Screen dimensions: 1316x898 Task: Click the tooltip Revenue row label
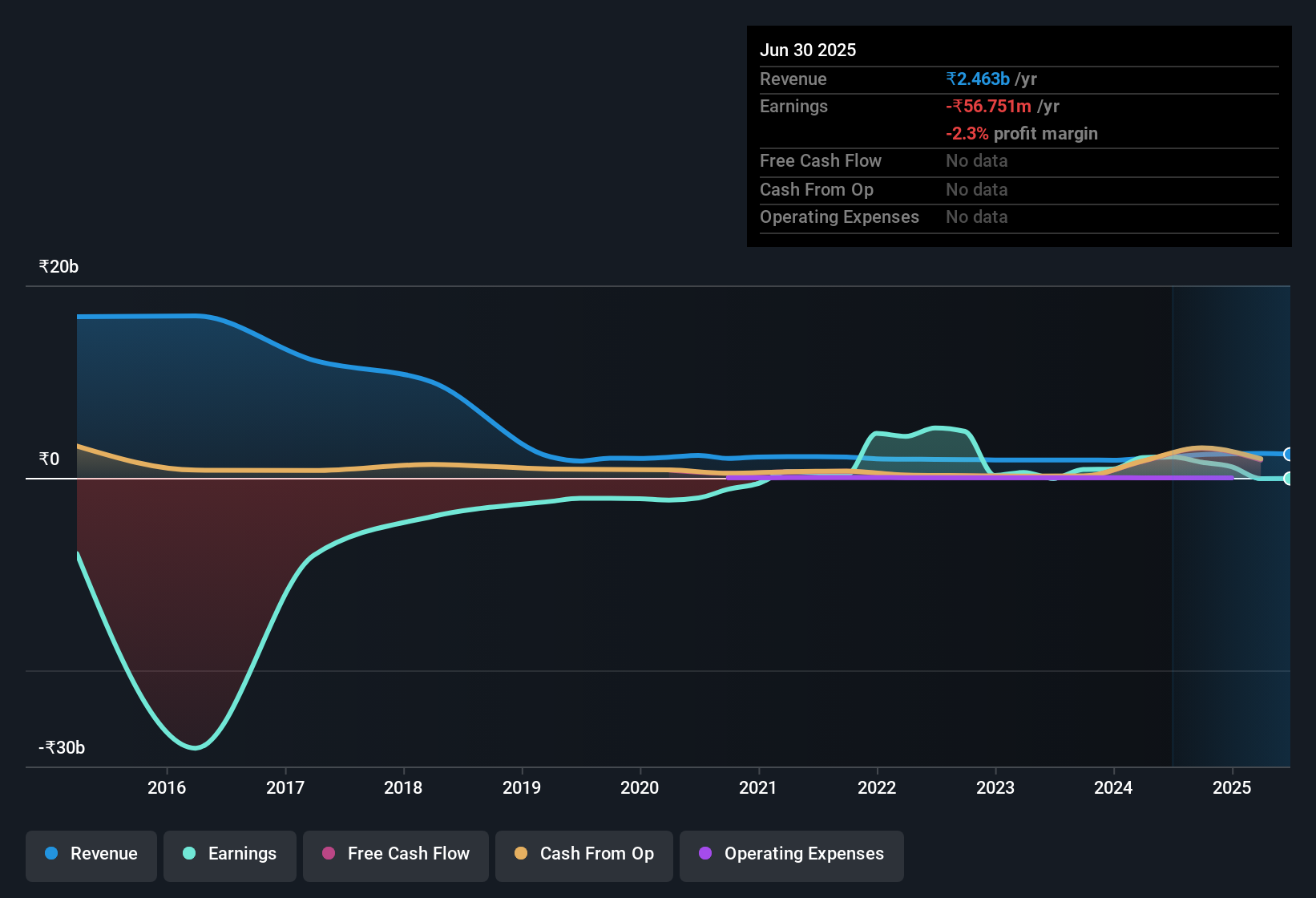(x=793, y=79)
